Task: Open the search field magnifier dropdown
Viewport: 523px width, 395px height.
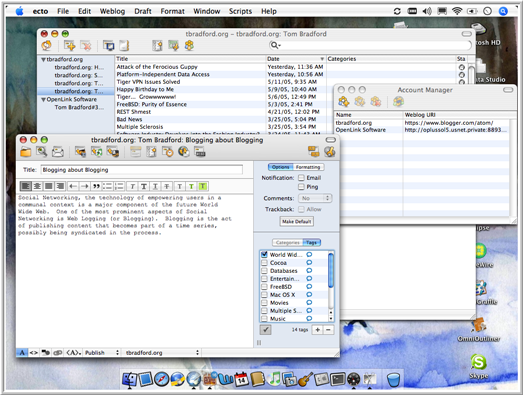Action: tap(275, 45)
